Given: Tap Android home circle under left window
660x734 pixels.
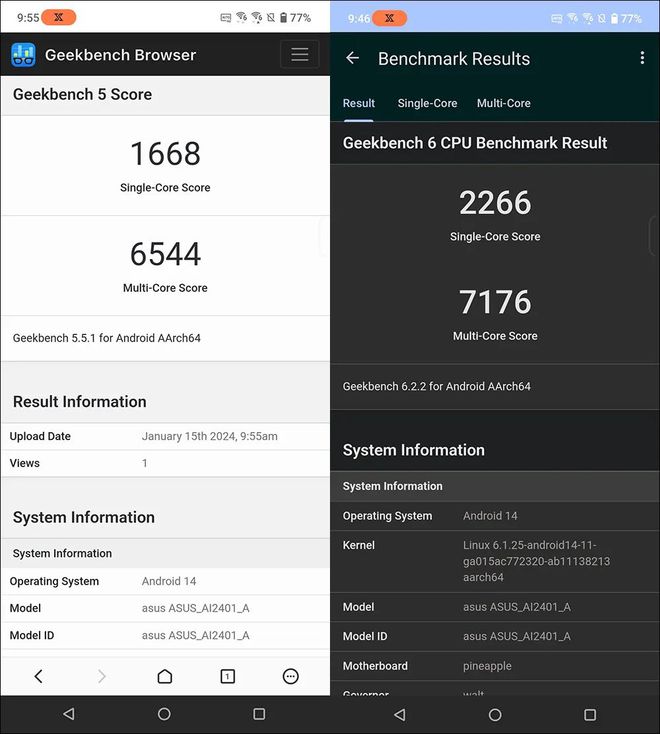Looking at the screenshot, I should (x=164, y=714).
